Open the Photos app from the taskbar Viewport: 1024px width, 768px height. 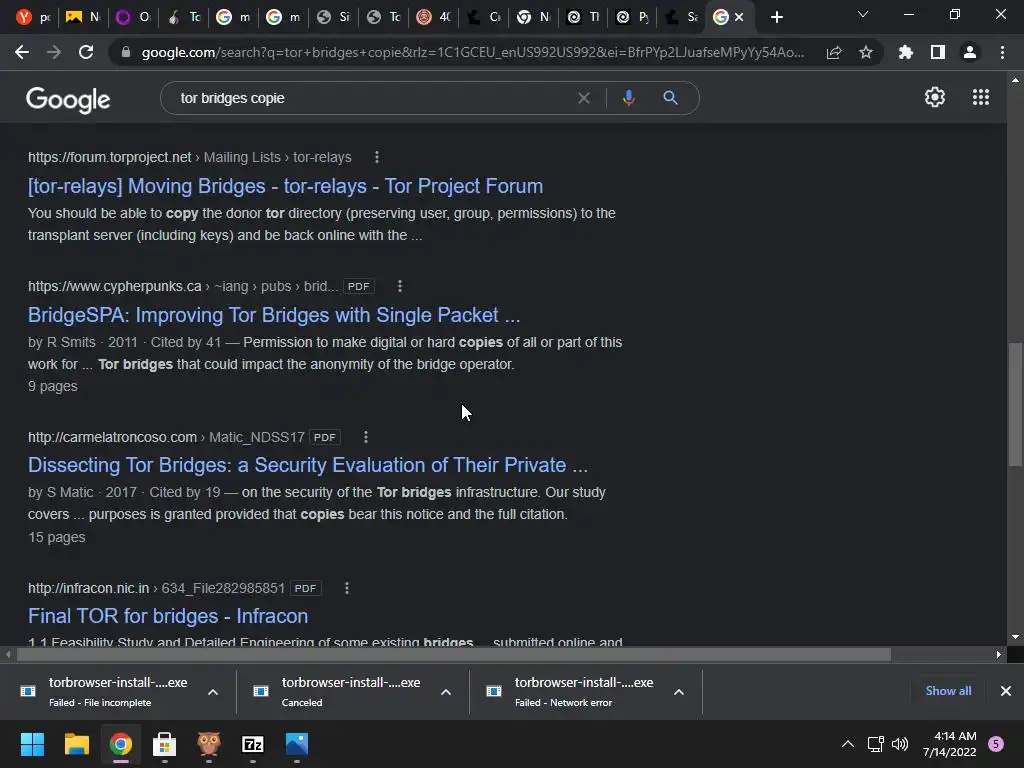tap(296, 744)
